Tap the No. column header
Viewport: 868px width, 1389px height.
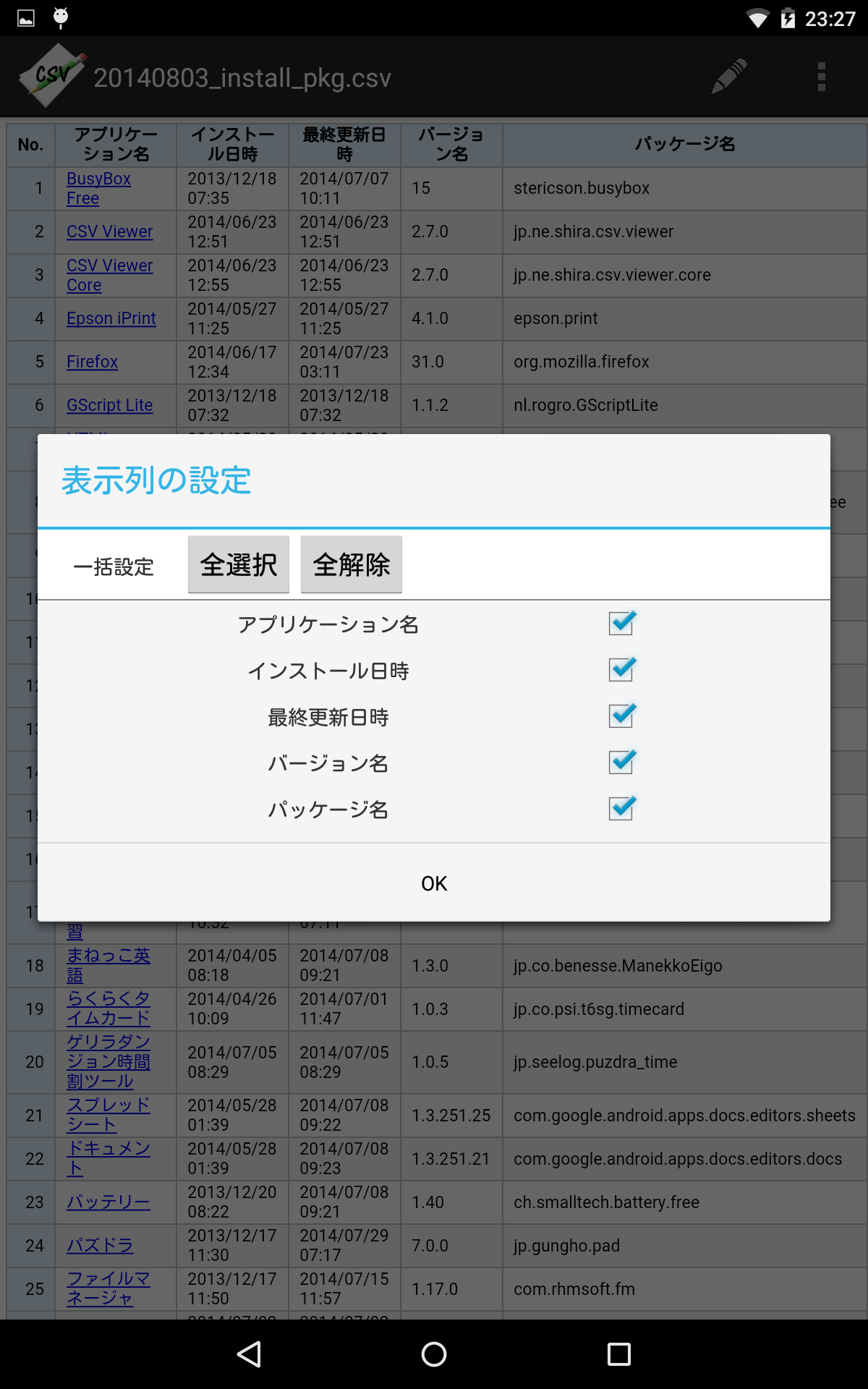click(x=30, y=145)
